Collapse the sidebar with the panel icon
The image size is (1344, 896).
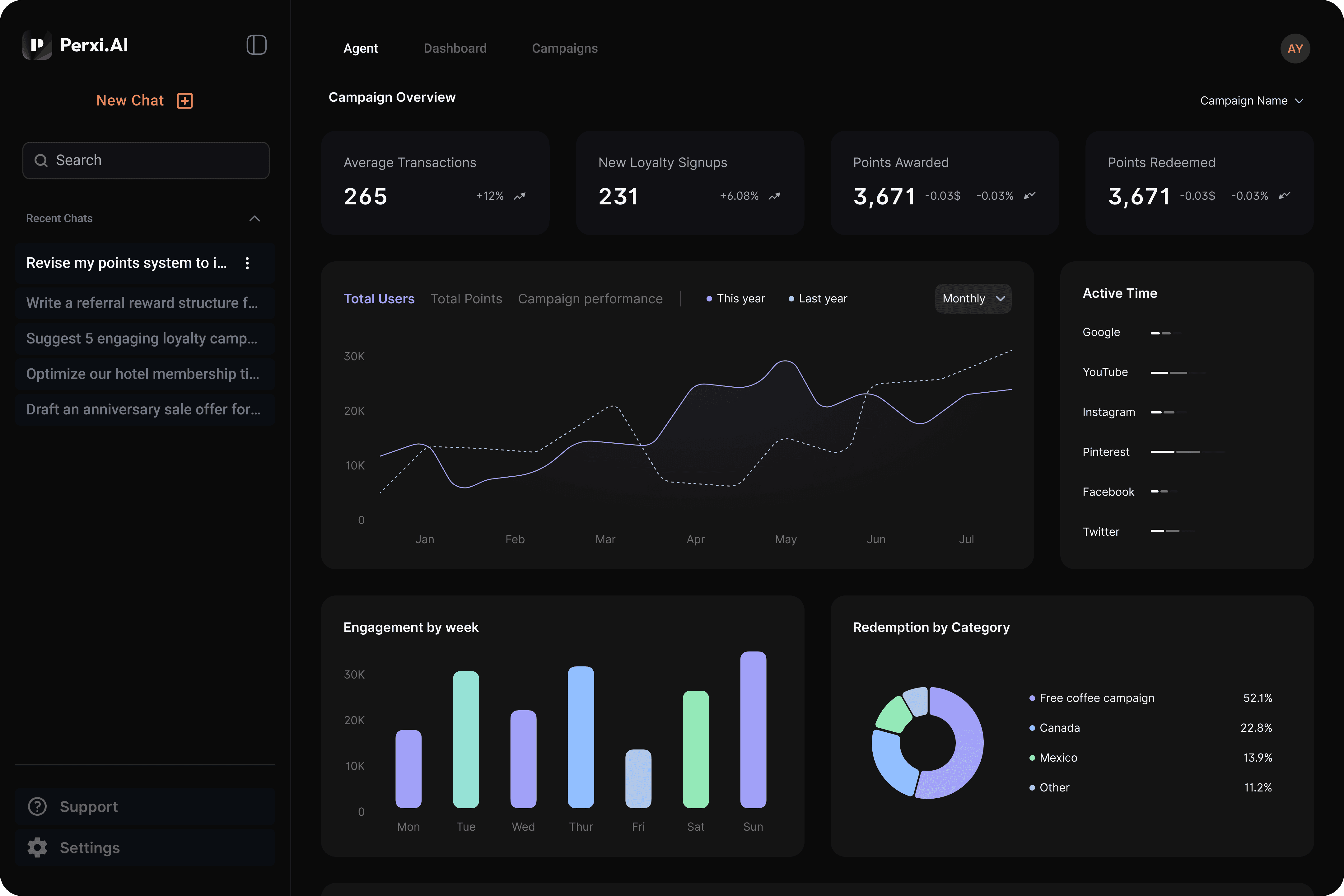[x=256, y=45]
